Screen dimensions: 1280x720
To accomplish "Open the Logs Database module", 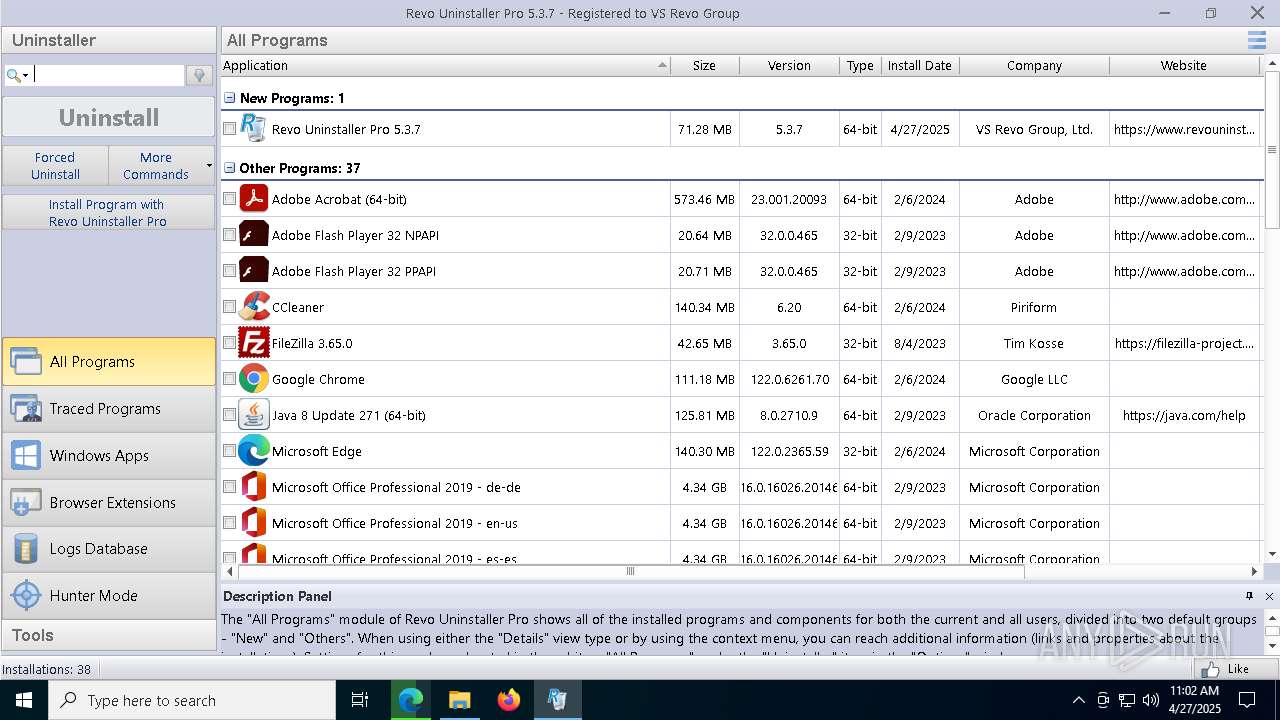I will [x=108, y=548].
